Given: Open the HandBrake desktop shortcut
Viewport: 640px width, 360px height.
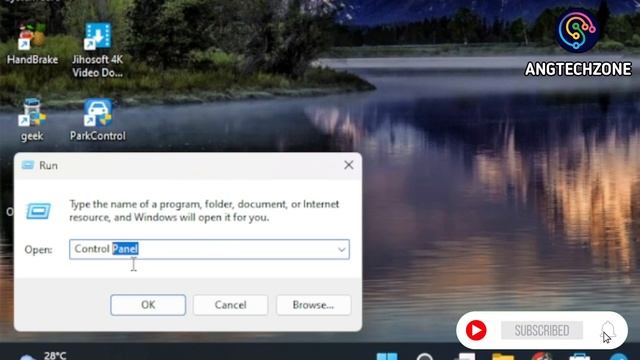Looking at the screenshot, I should click(x=32, y=44).
